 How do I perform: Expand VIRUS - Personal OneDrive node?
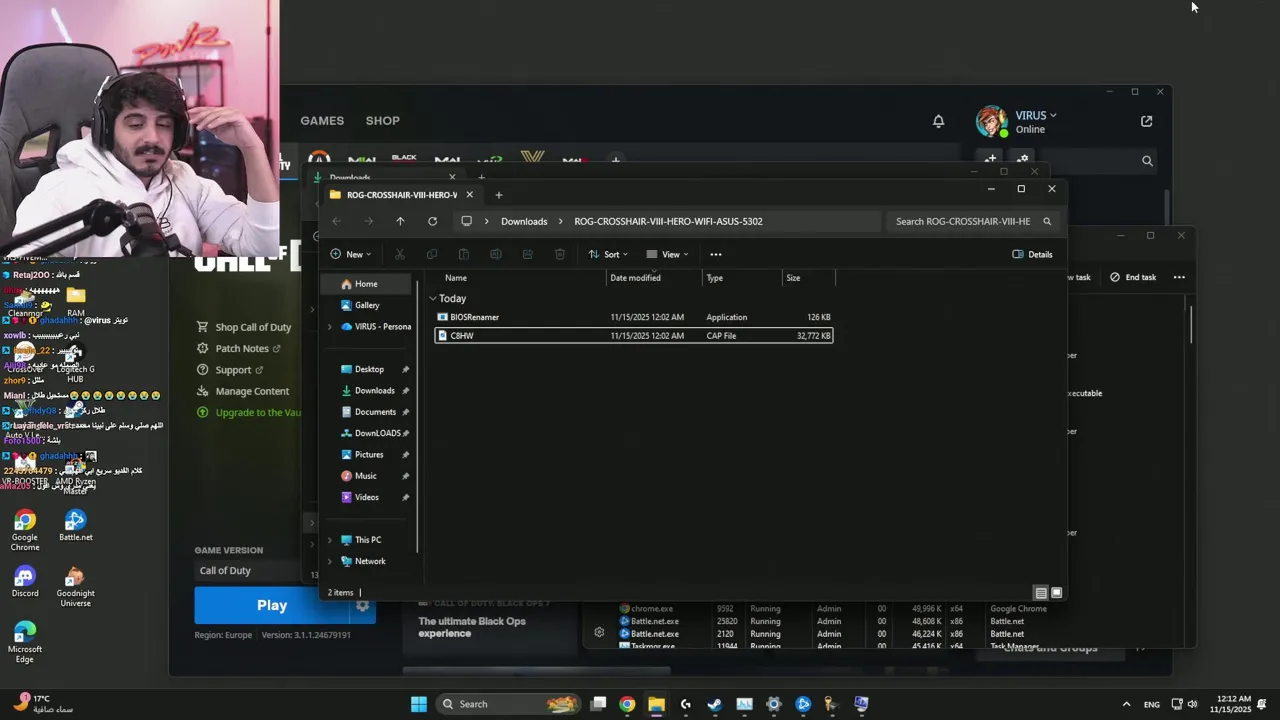330,327
